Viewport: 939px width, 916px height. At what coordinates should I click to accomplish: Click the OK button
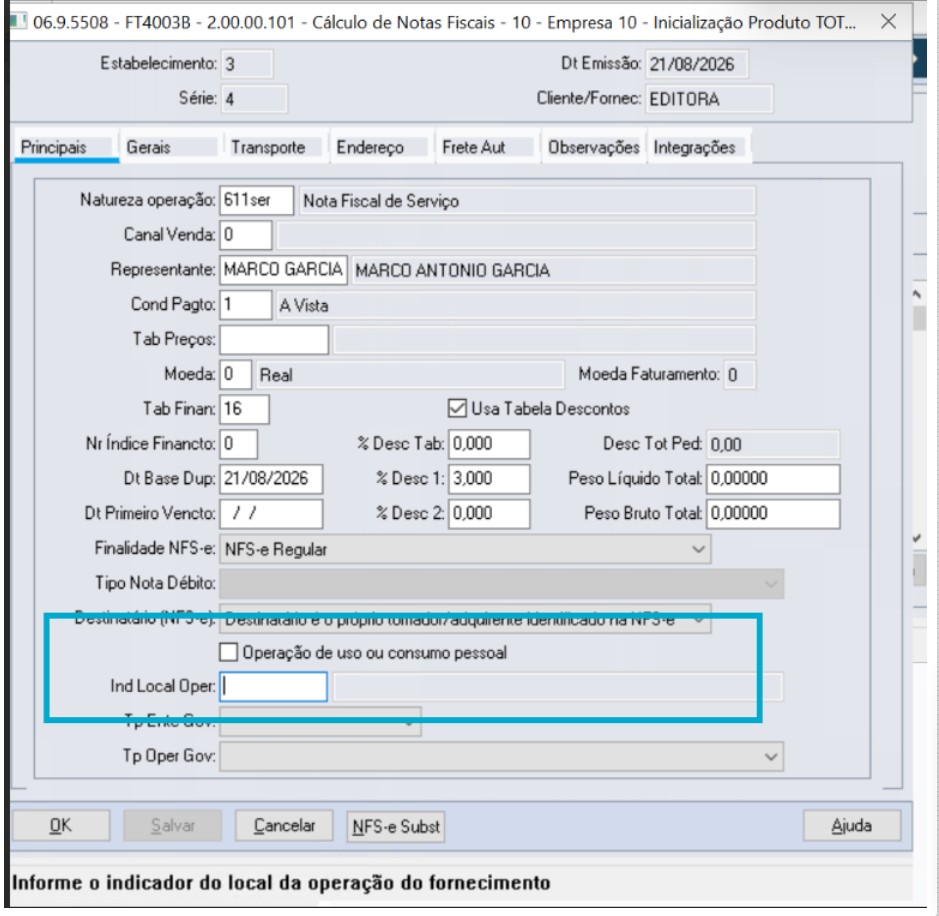coord(60,826)
